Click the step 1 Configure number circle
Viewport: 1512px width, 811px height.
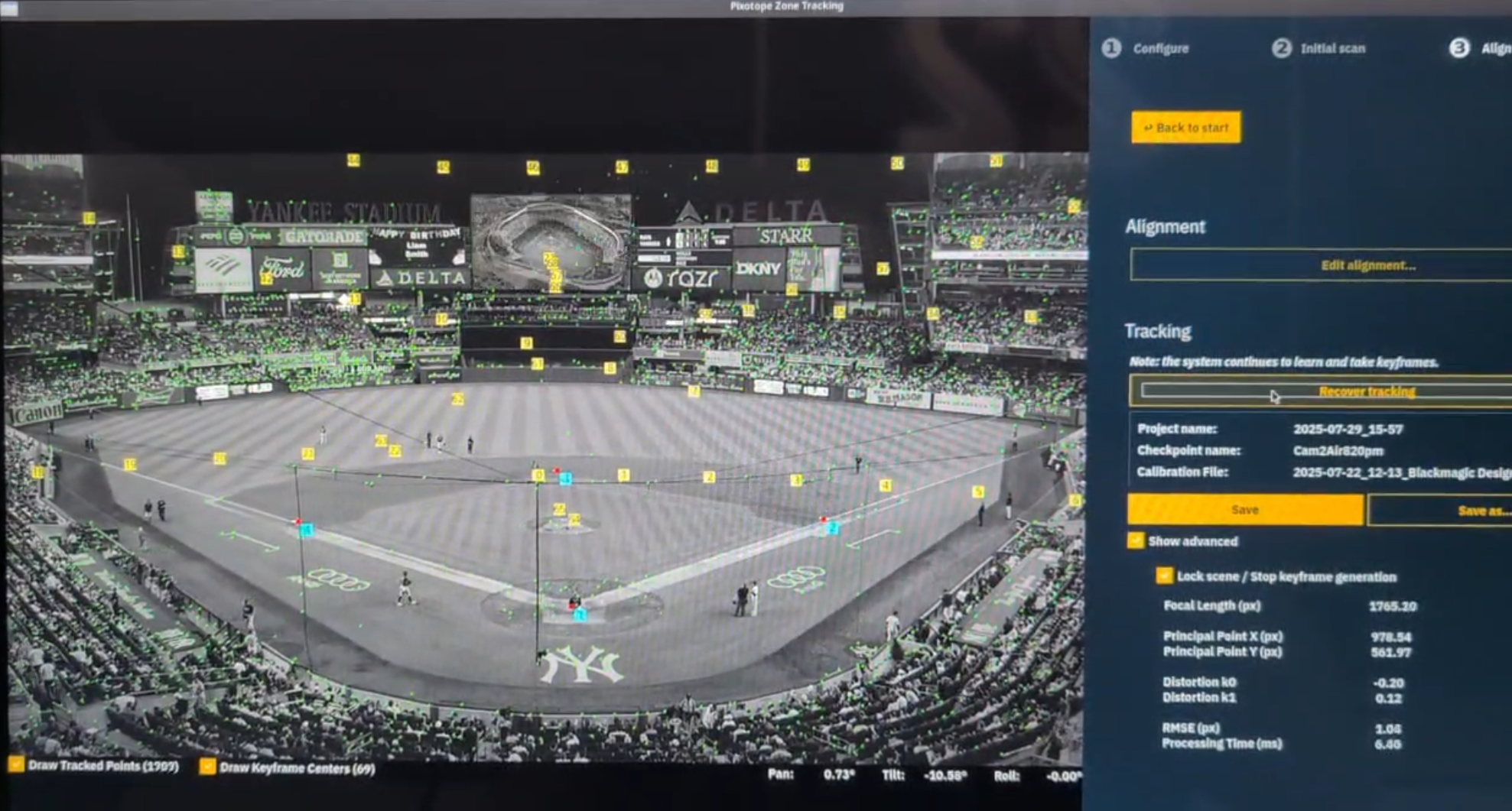click(1111, 48)
